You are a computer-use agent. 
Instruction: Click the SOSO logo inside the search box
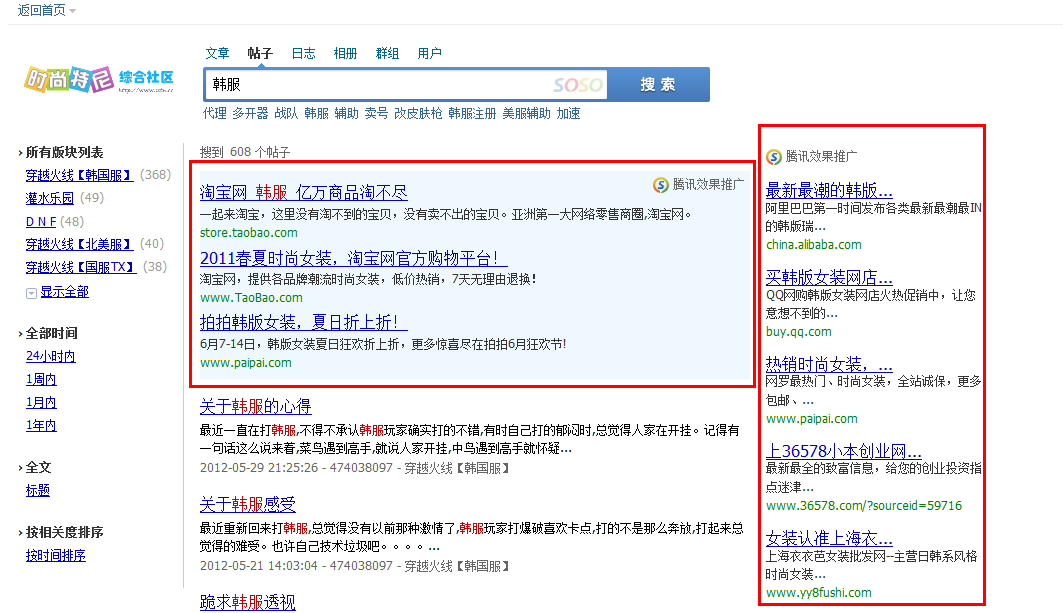point(578,85)
